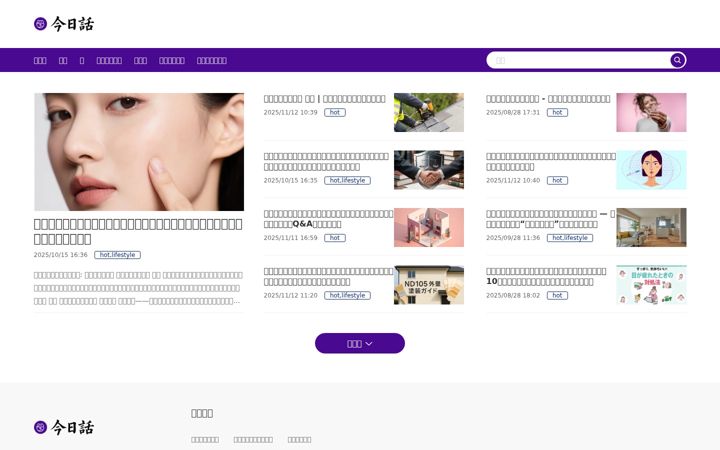This screenshot has width=720, height=450.
Task: Click the 今日話 logo in the footer
Action: coord(64,427)
